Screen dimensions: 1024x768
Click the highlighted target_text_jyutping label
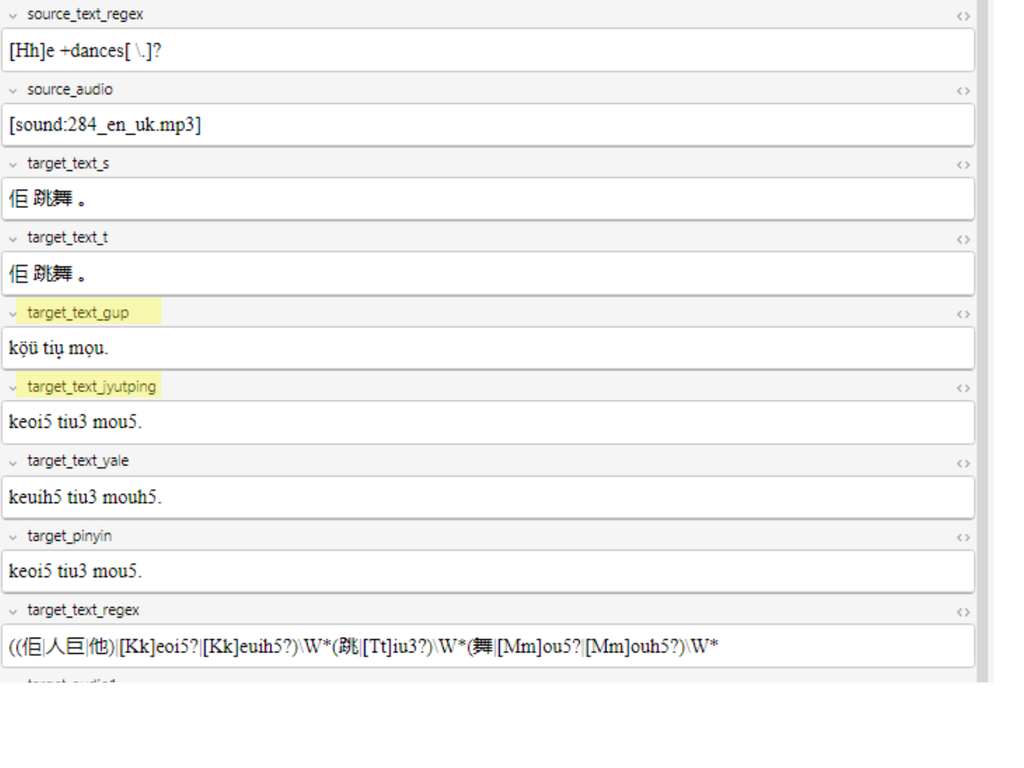click(89, 387)
